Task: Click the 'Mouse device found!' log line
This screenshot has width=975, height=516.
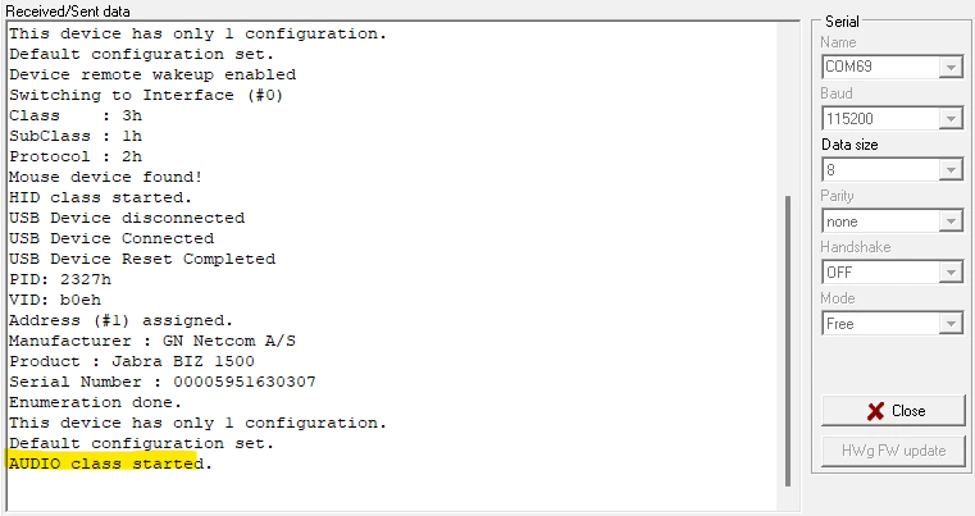Action: [x=105, y=177]
